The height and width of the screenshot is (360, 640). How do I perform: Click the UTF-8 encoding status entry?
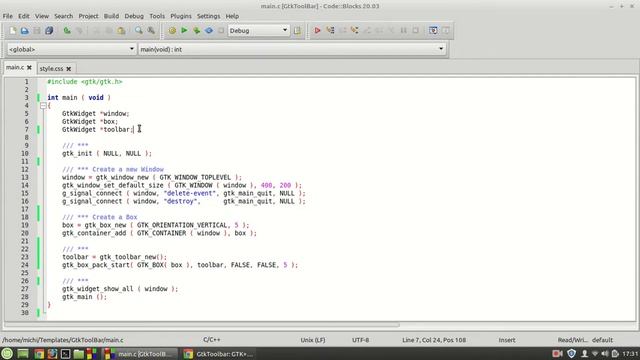pos(360,340)
